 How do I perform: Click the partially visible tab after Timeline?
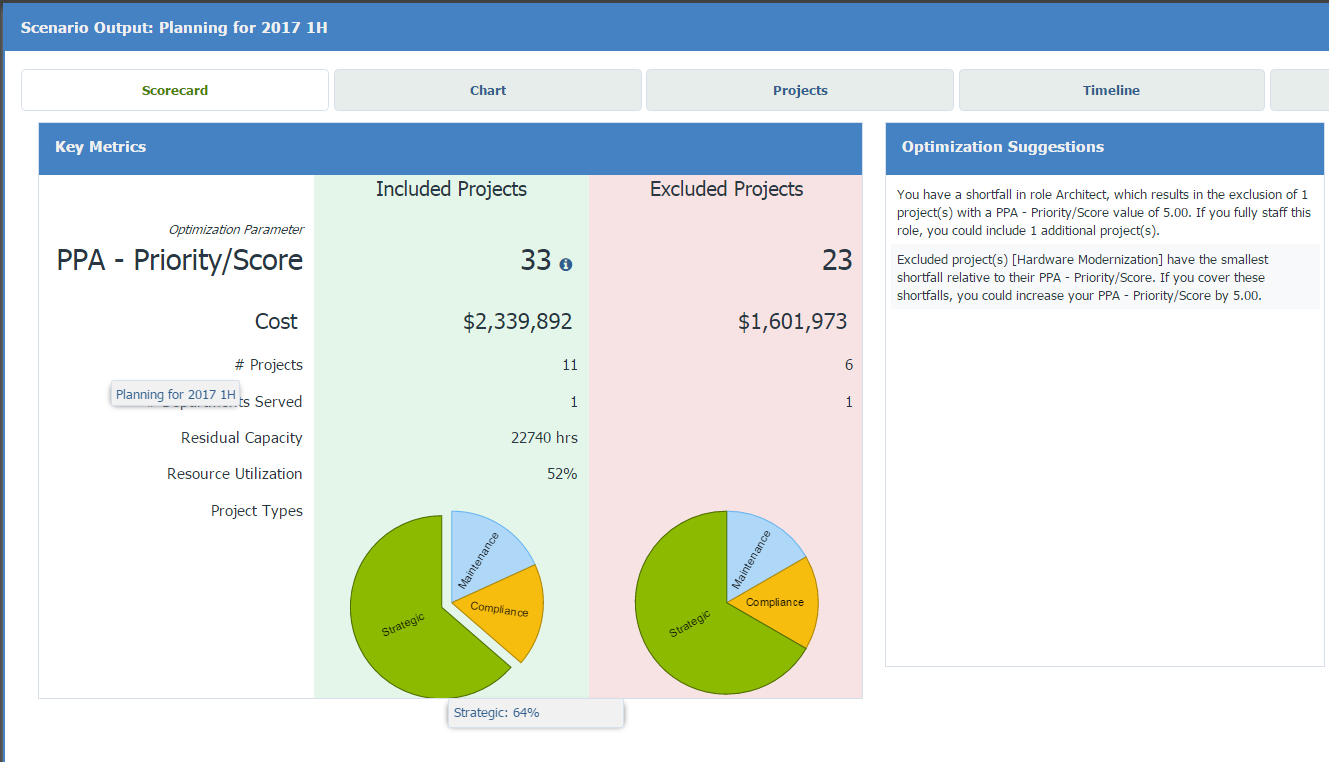point(1298,90)
